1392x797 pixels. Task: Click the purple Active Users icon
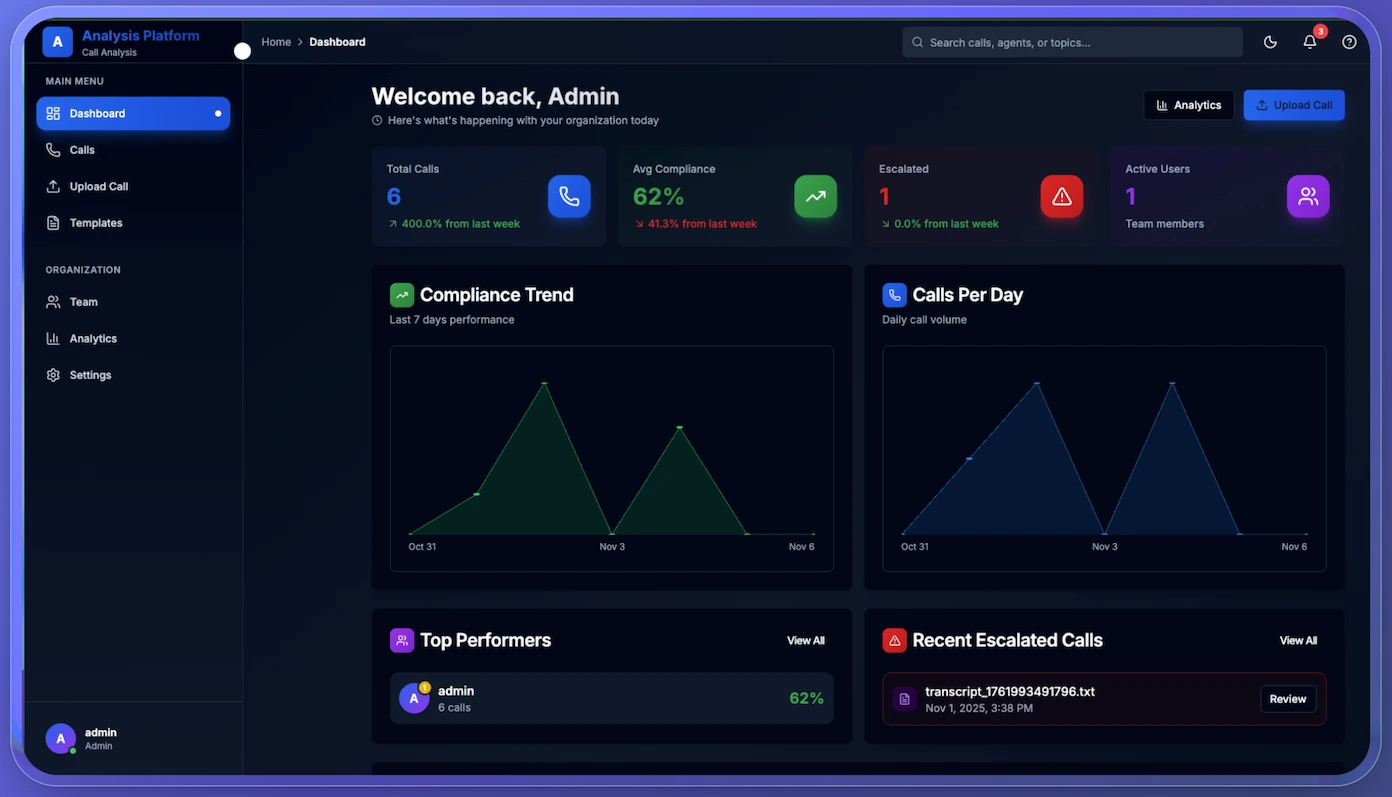(x=1307, y=196)
